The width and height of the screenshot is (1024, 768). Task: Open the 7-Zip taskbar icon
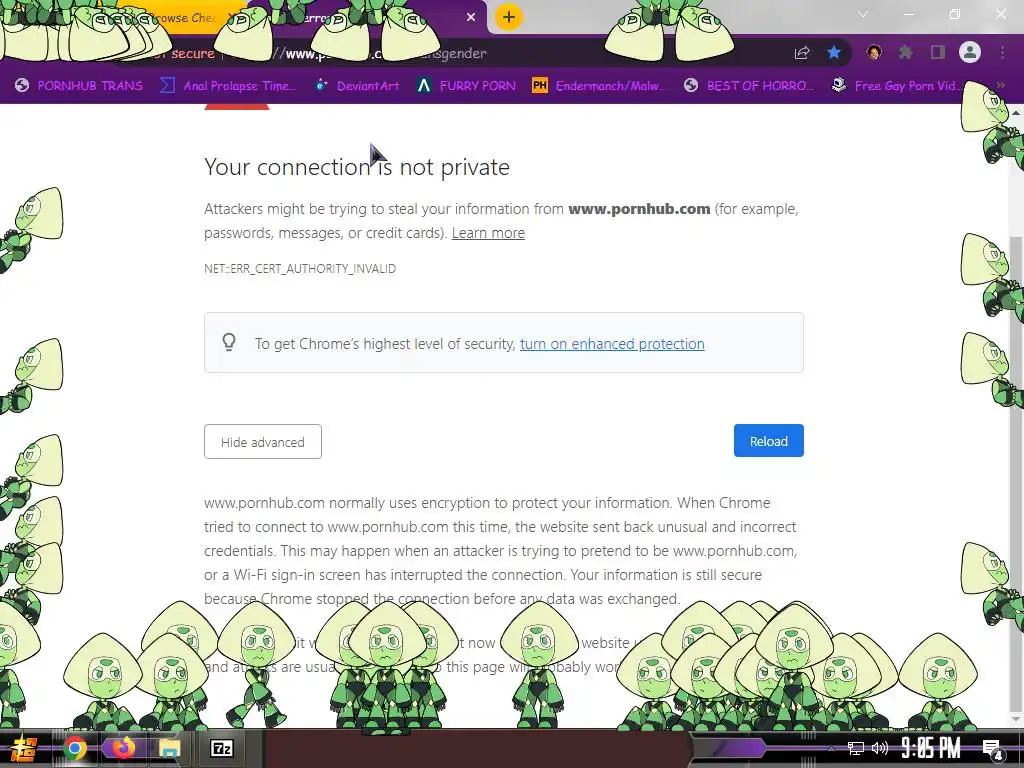[x=221, y=748]
